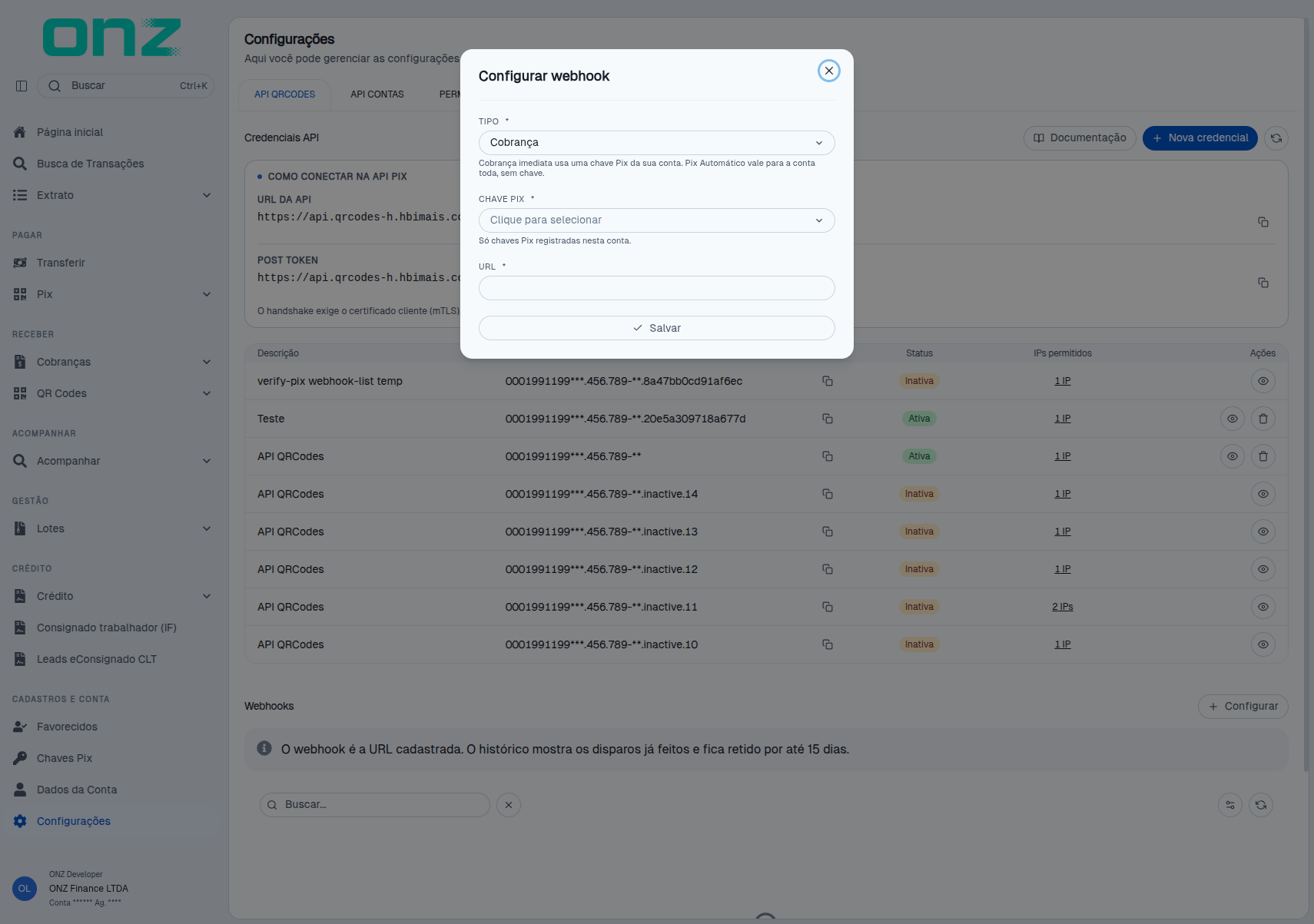Open webhook filter options
Image resolution: width=1314 pixels, height=924 pixels.
click(1230, 805)
